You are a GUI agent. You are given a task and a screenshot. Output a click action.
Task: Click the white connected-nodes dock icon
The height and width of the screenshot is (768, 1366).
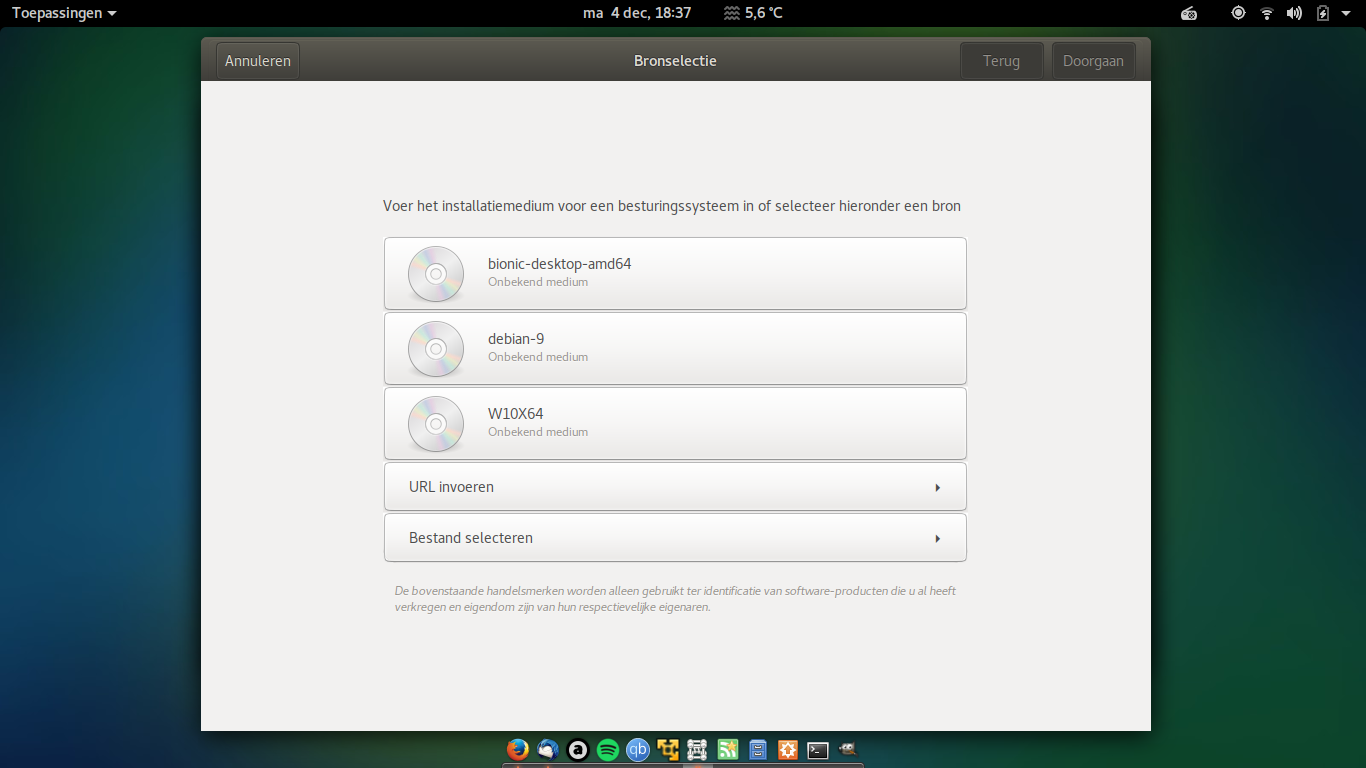(x=697, y=749)
